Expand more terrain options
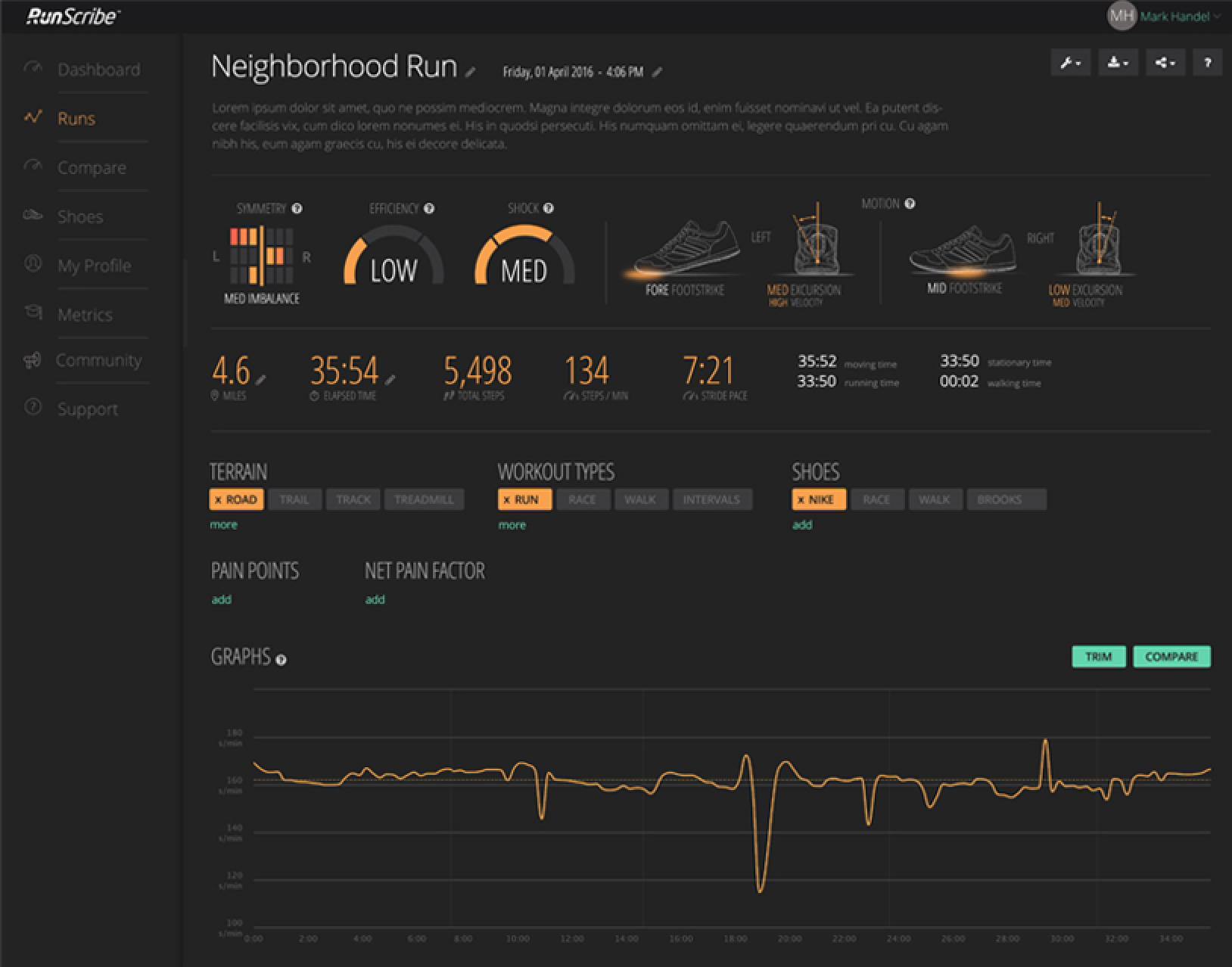 pyautogui.click(x=223, y=524)
